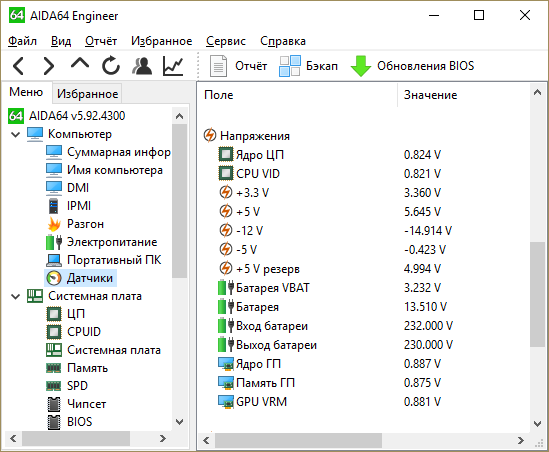
Task: Open the Справка menu
Action: click(x=283, y=41)
